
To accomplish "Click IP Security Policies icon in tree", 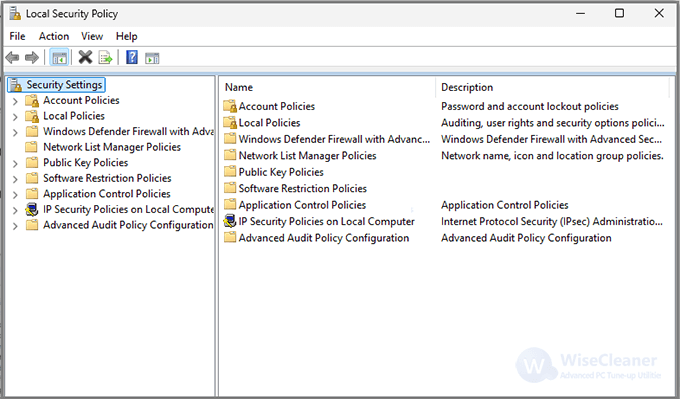I will tap(32, 209).
